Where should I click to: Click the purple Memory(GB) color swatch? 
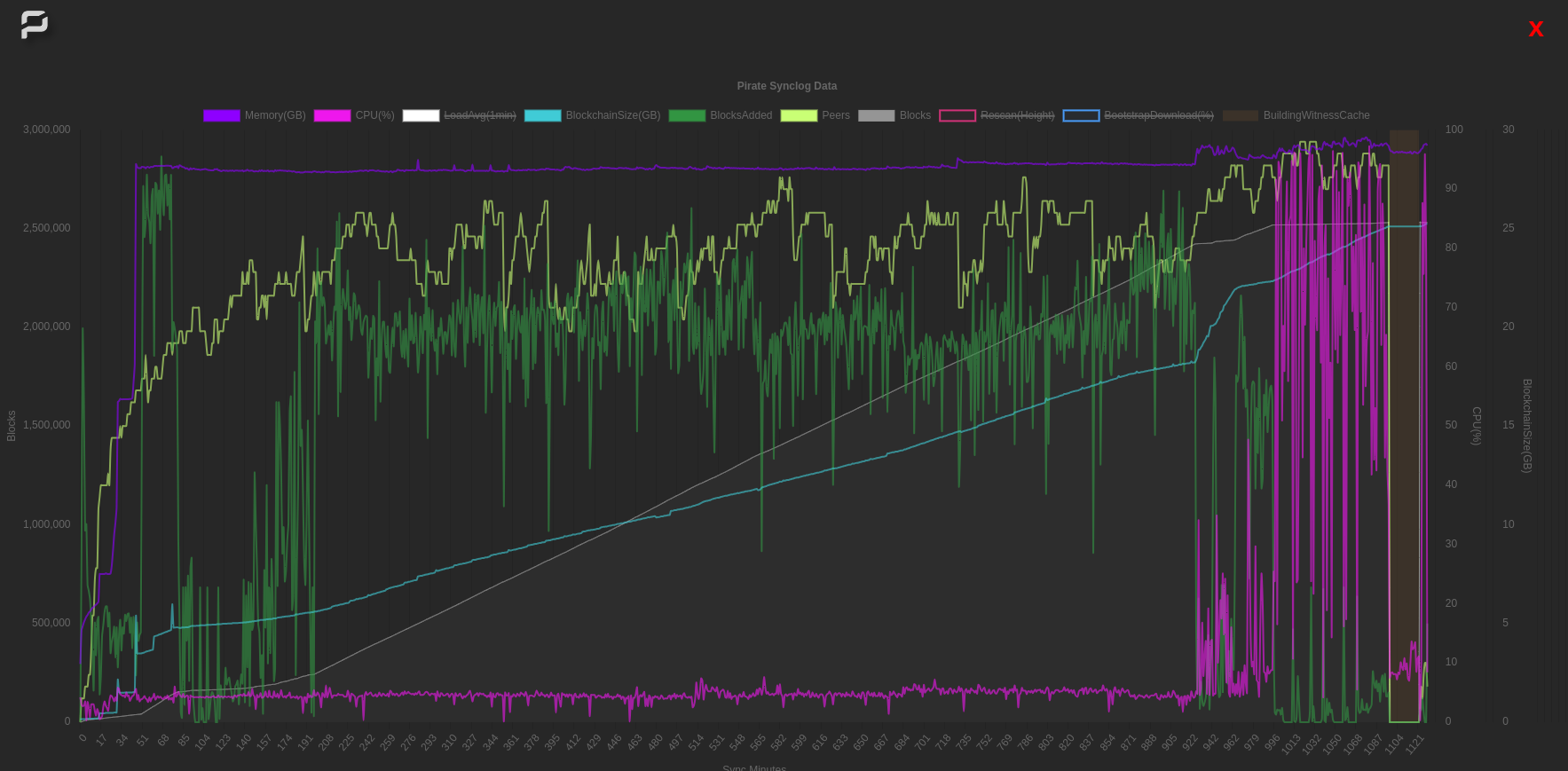222,115
